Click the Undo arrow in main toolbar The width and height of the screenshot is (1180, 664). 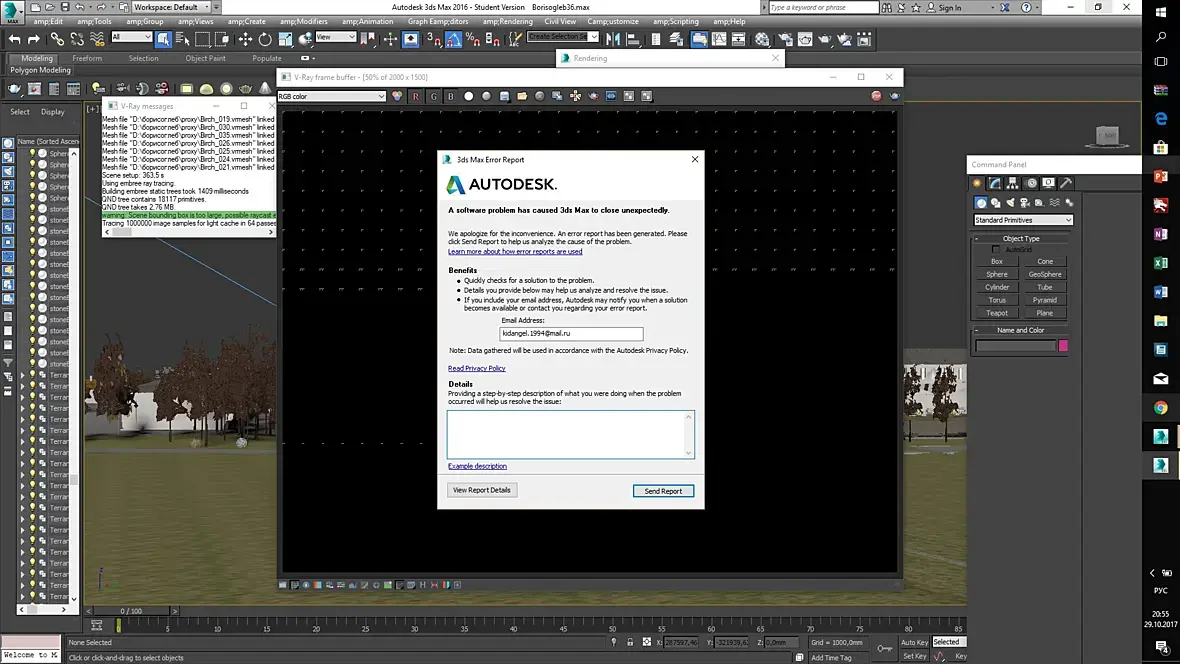(14, 39)
